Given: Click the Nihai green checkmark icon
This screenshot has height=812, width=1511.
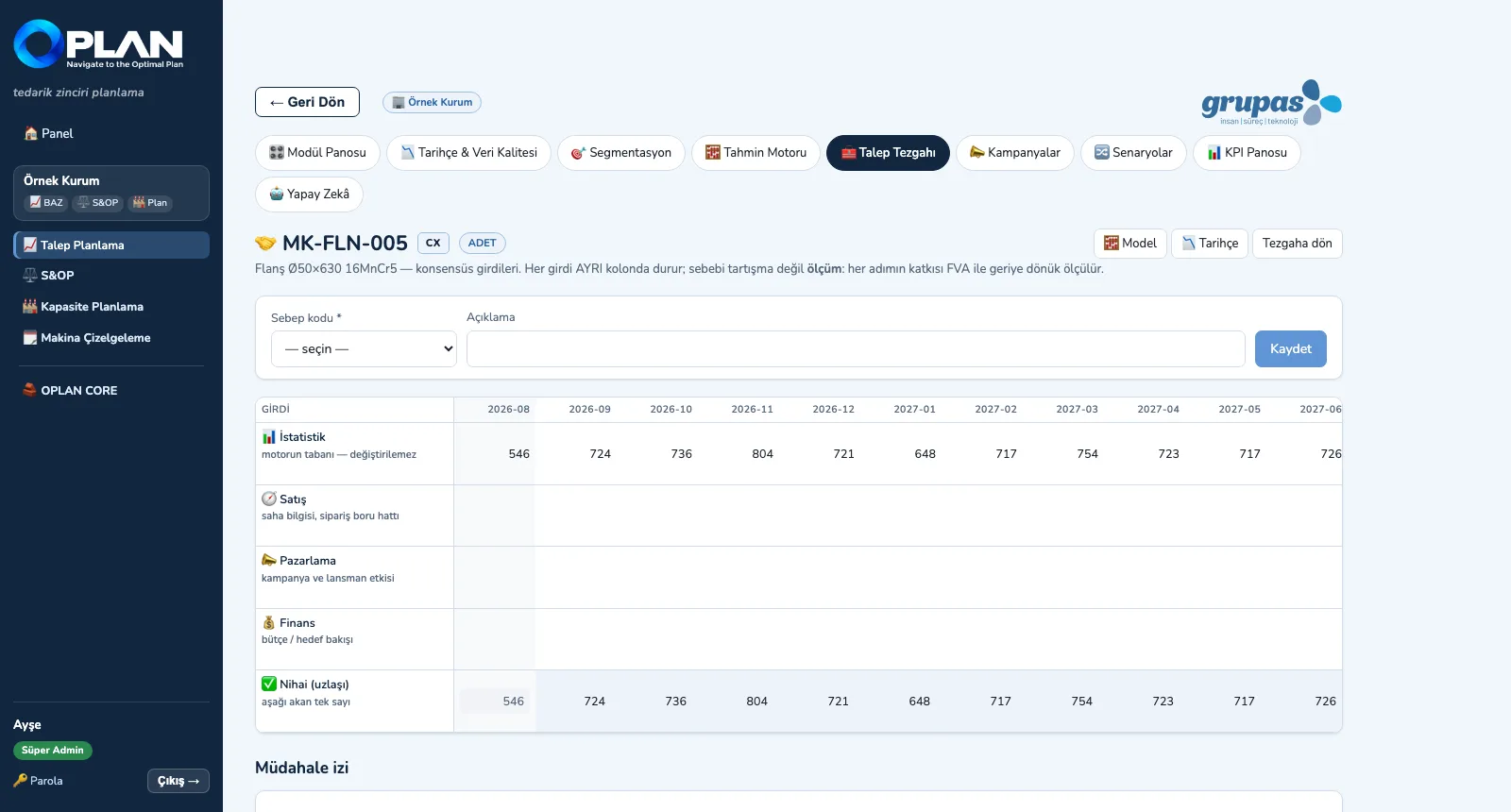Looking at the screenshot, I should 269,685.
